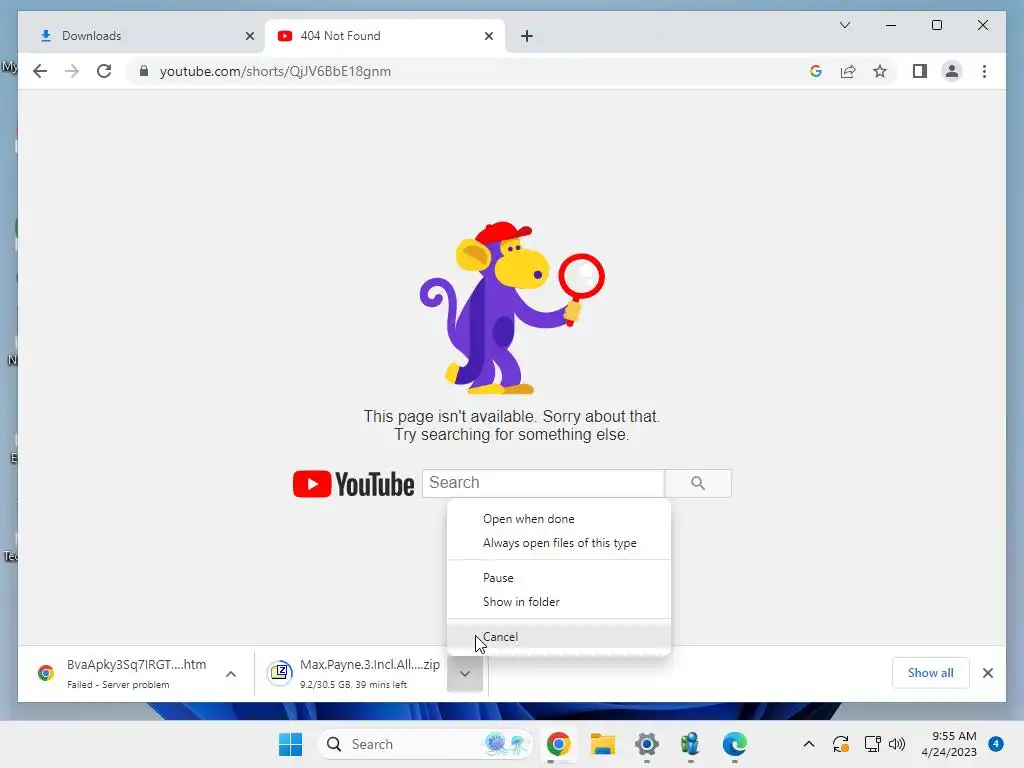Viewport: 1024px width, 768px height.
Task: Open Chrome's three-dot menu
Action: (984, 71)
